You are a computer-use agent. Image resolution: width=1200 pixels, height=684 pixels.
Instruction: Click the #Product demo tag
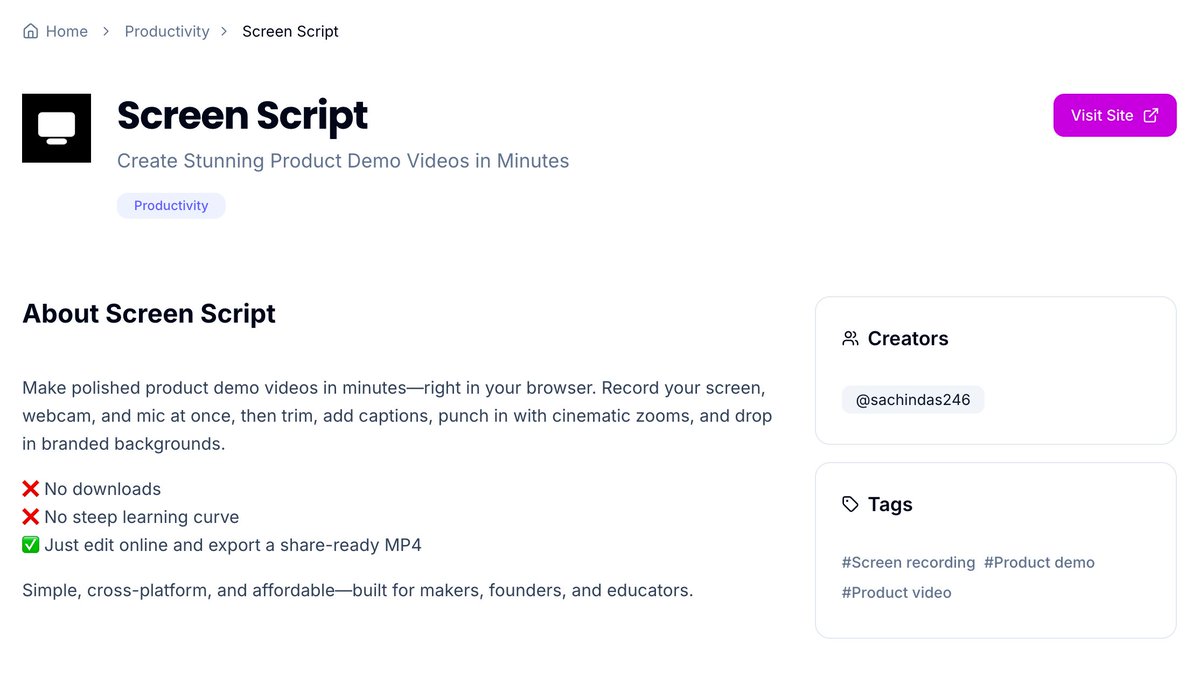[1039, 562]
